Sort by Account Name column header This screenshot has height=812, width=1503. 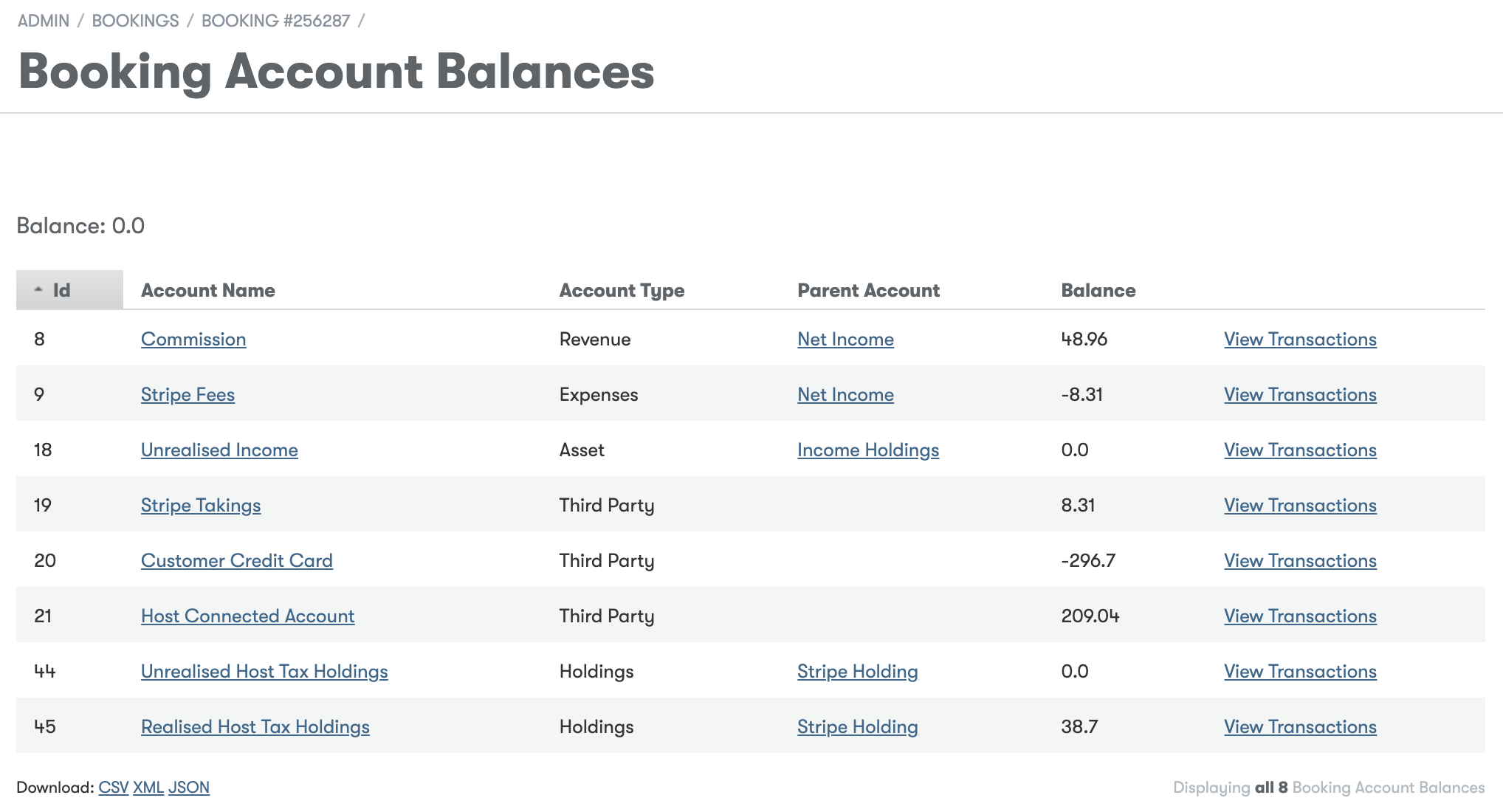[208, 290]
